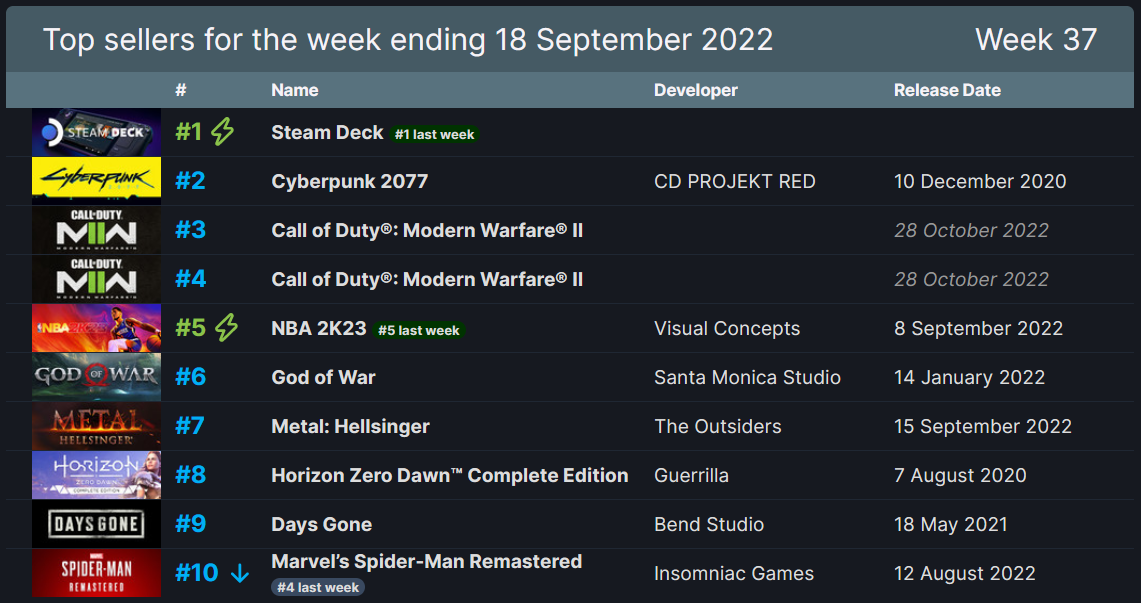Open the Metal: Hellsinger game name link
This screenshot has height=603, width=1141.
pos(350,426)
